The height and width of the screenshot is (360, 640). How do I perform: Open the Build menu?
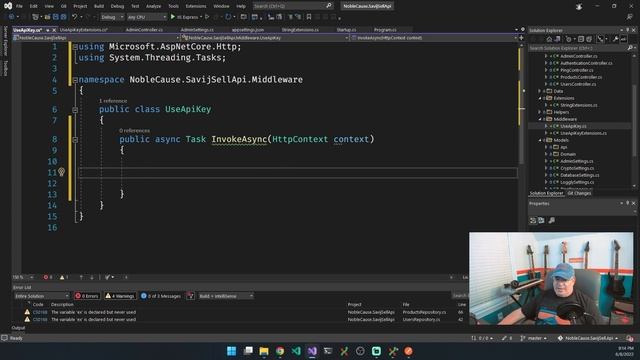coord(99,6)
